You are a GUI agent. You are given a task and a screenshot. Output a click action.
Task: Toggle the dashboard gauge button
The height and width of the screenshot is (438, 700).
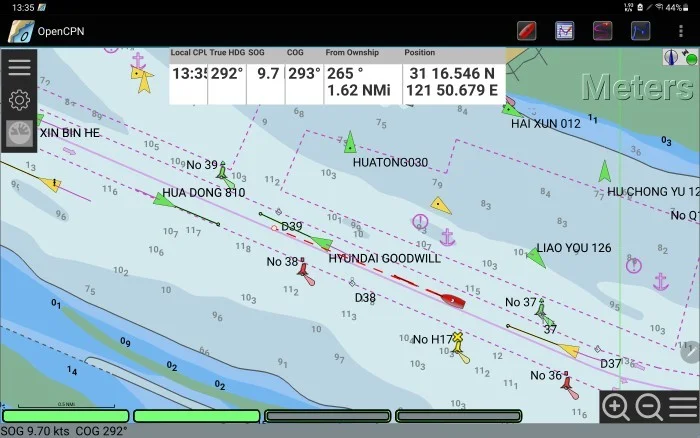[x=19, y=133]
